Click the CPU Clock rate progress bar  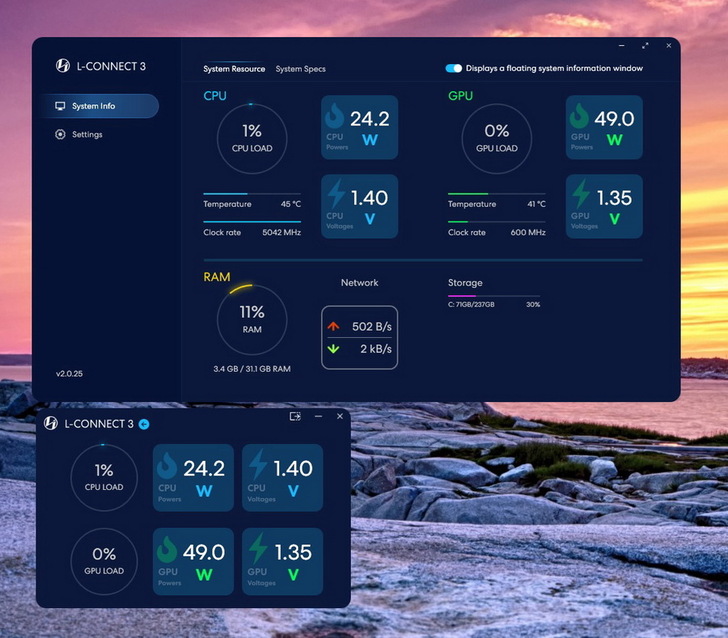[x=252, y=222]
